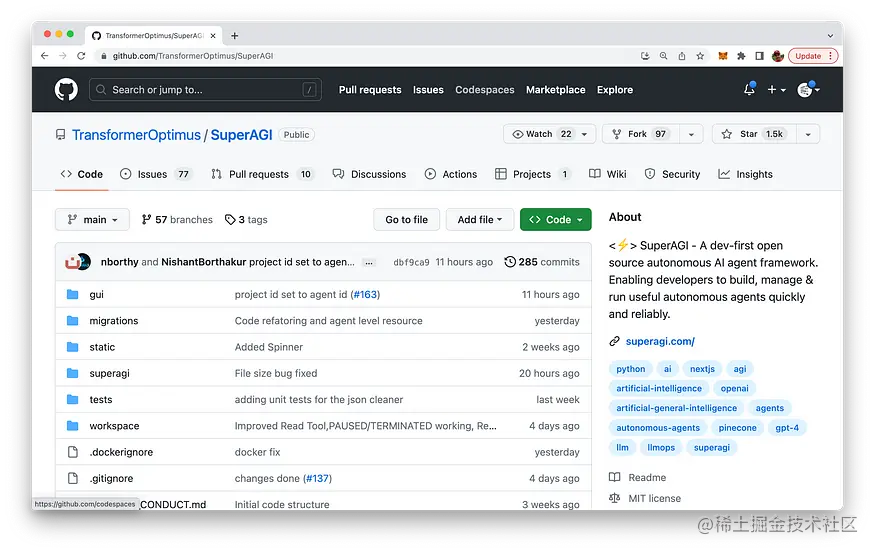The width and height of the screenshot is (875, 552).
Task: Open the gui folder
Action: 97,295
